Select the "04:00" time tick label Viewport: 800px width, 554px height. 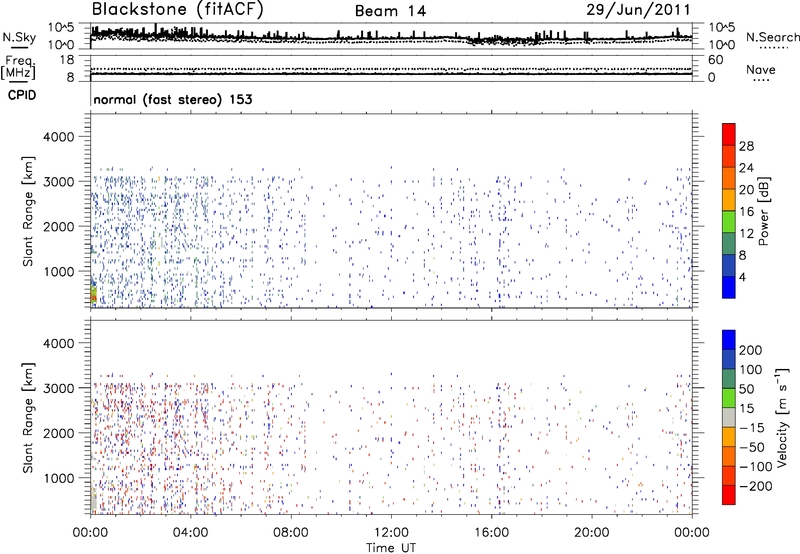tap(190, 533)
